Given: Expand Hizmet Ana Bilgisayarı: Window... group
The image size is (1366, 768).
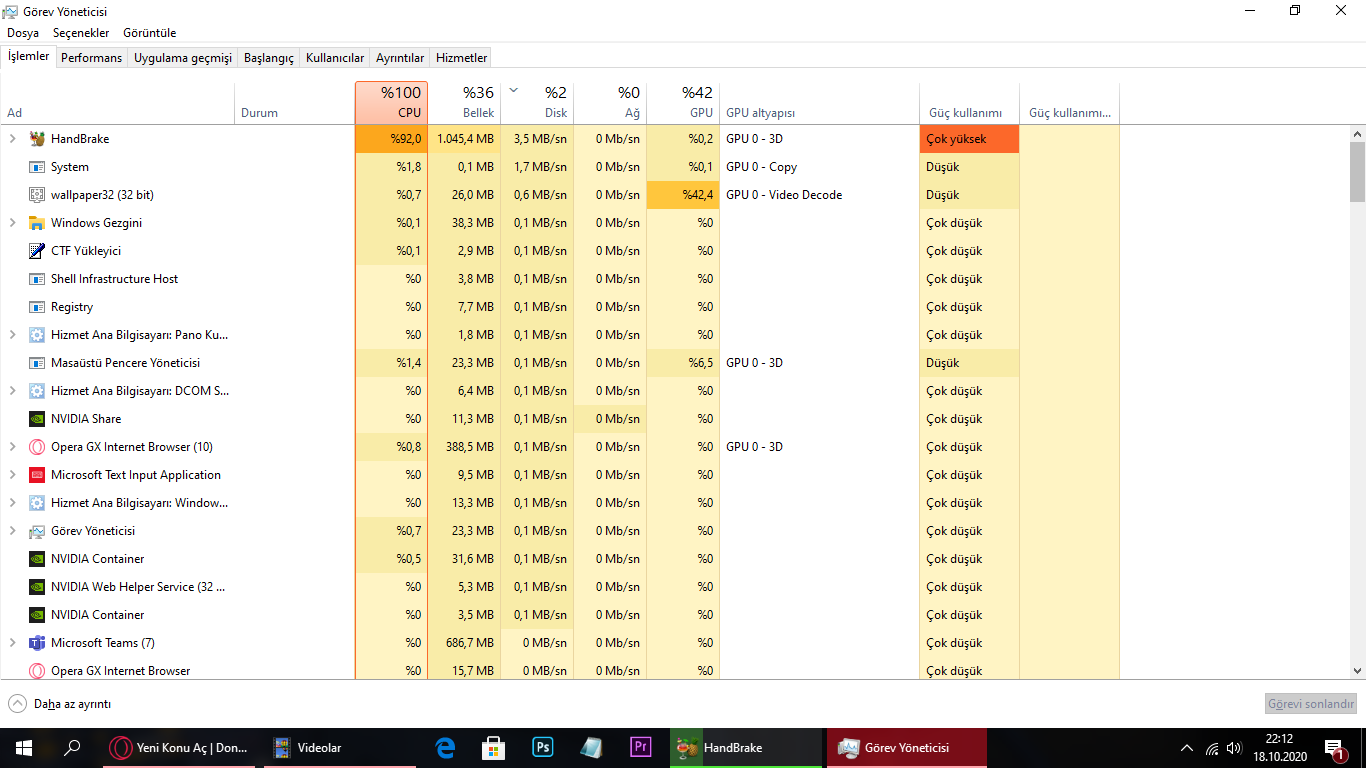Looking at the screenshot, I should click(12, 503).
